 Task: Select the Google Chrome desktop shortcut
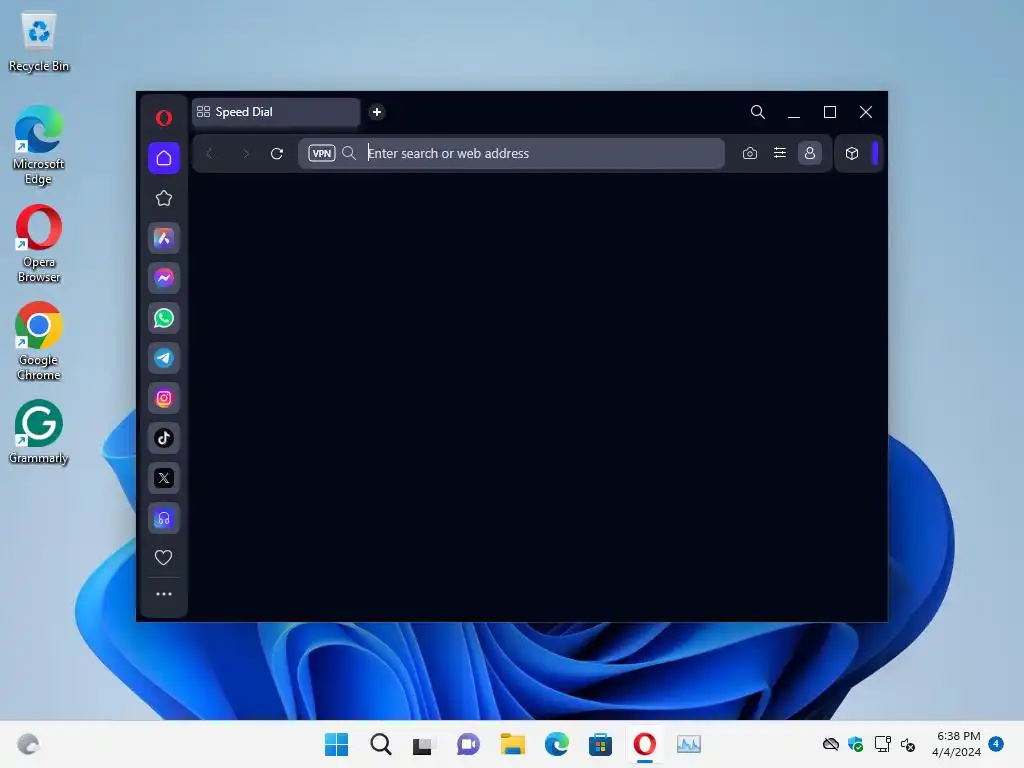pos(39,342)
